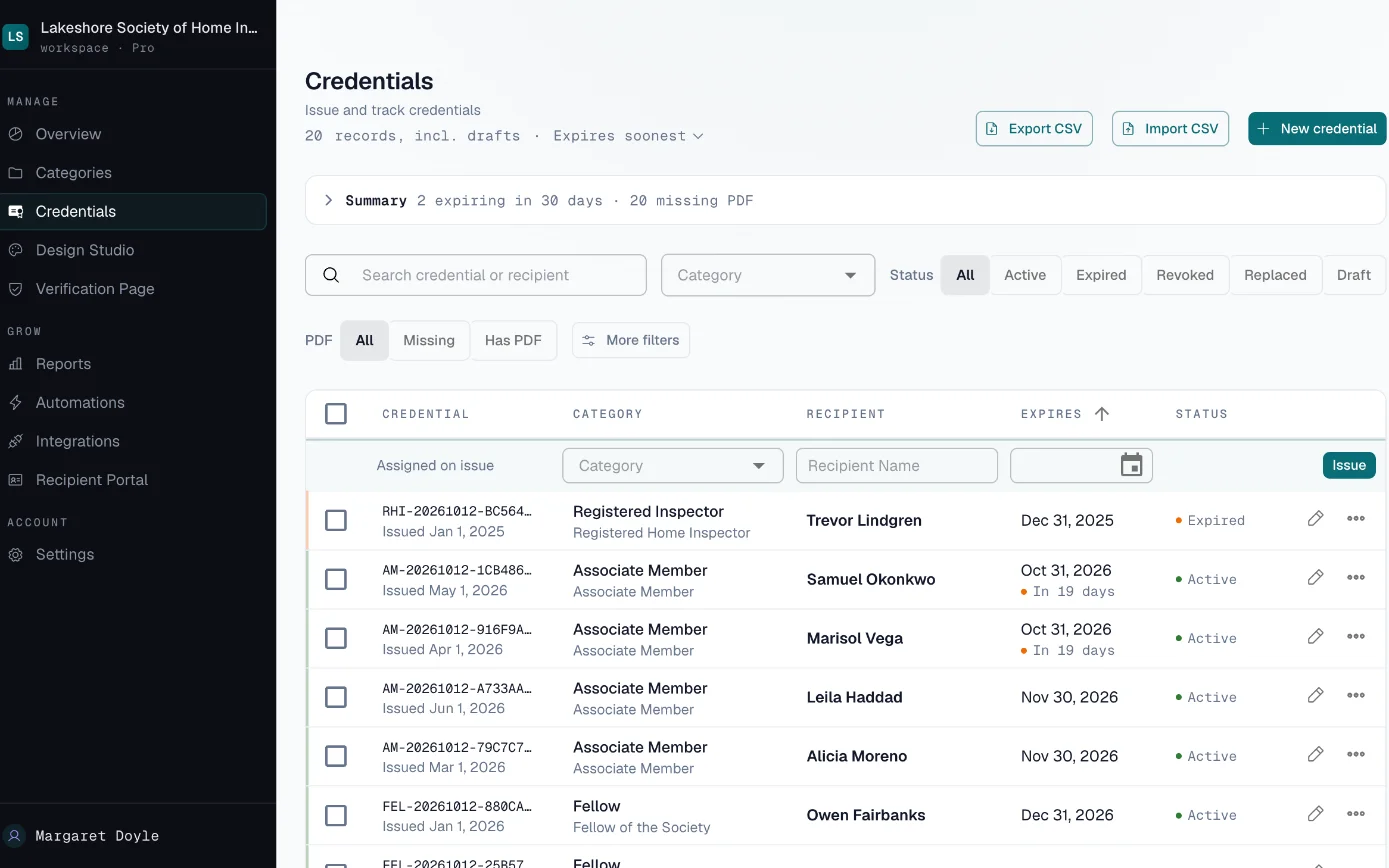Open the Category dropdown in issue row

tap(673, 465)
